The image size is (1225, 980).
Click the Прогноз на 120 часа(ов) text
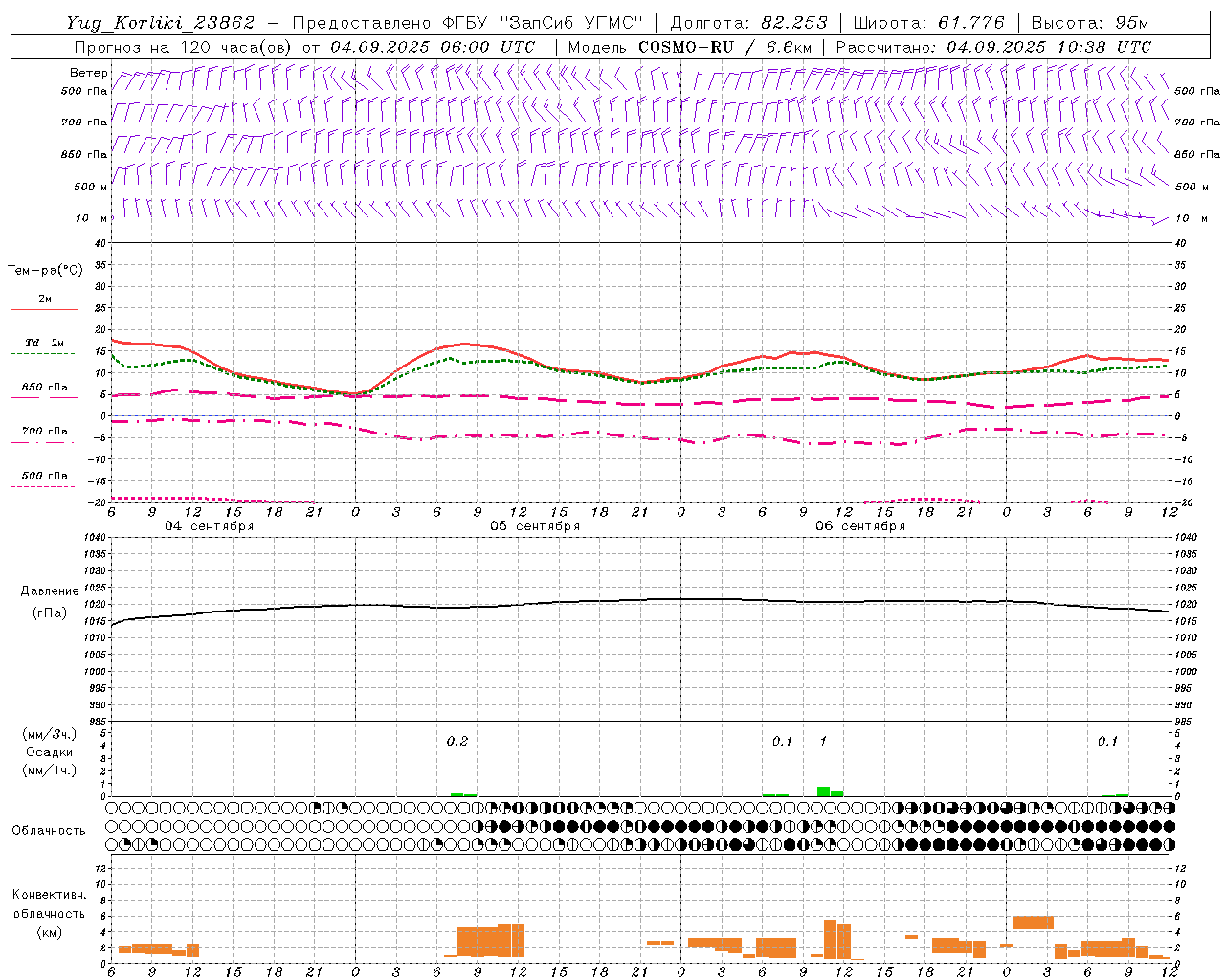(185, 47)
